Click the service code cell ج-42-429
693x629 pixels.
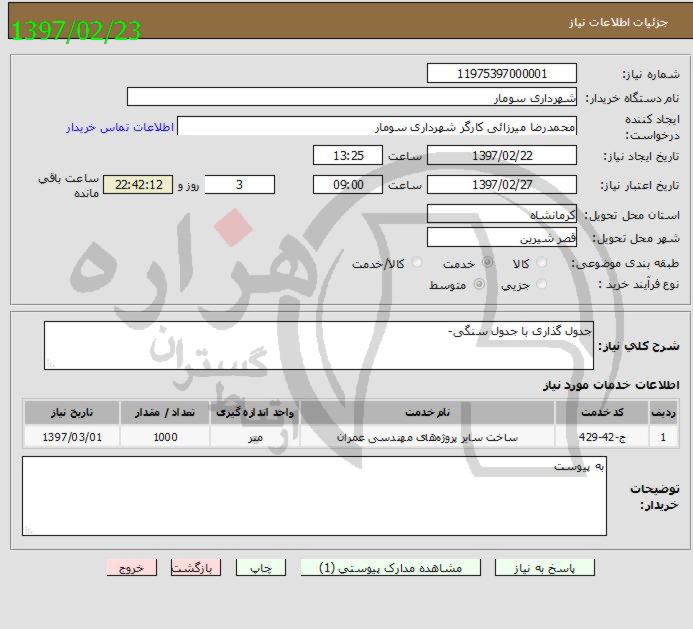pos(602,437)
